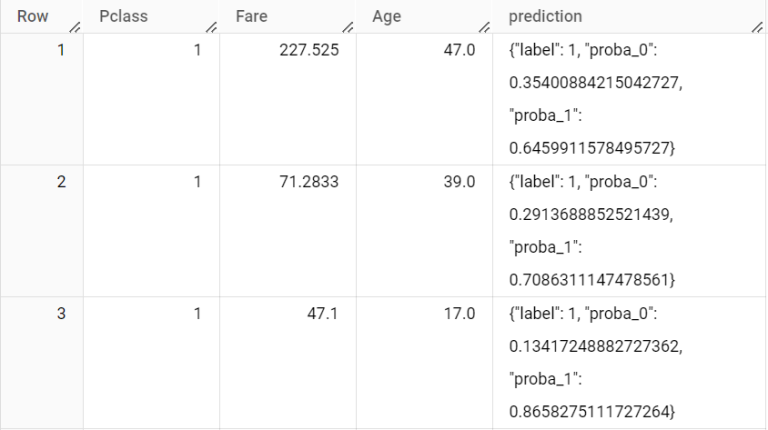Select the Fare value 47.1
This screenshot has width=768, height=430.
point(323,313)
